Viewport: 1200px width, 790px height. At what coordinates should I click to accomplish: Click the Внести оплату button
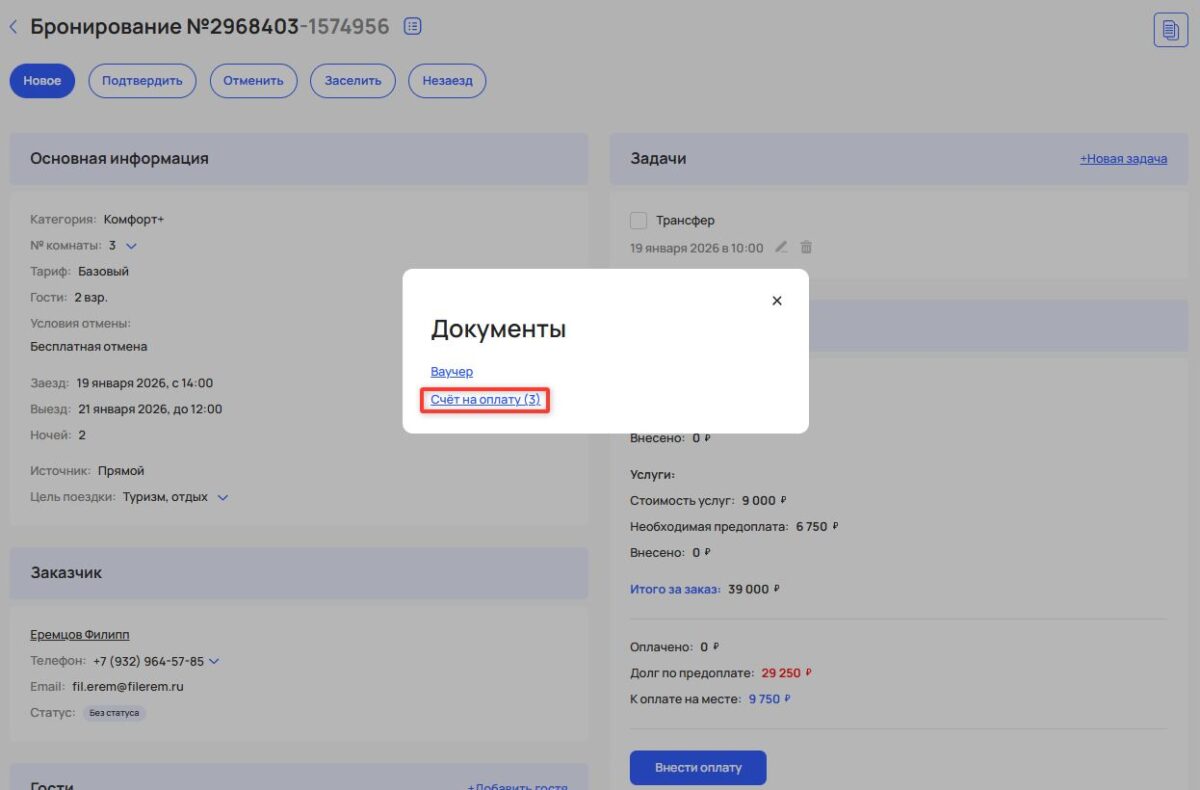tap(697, 767)
